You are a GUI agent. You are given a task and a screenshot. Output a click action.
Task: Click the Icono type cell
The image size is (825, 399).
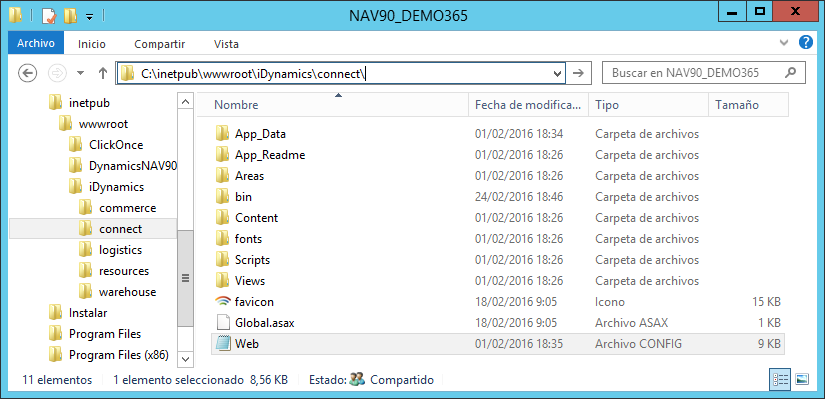(610, 302)
